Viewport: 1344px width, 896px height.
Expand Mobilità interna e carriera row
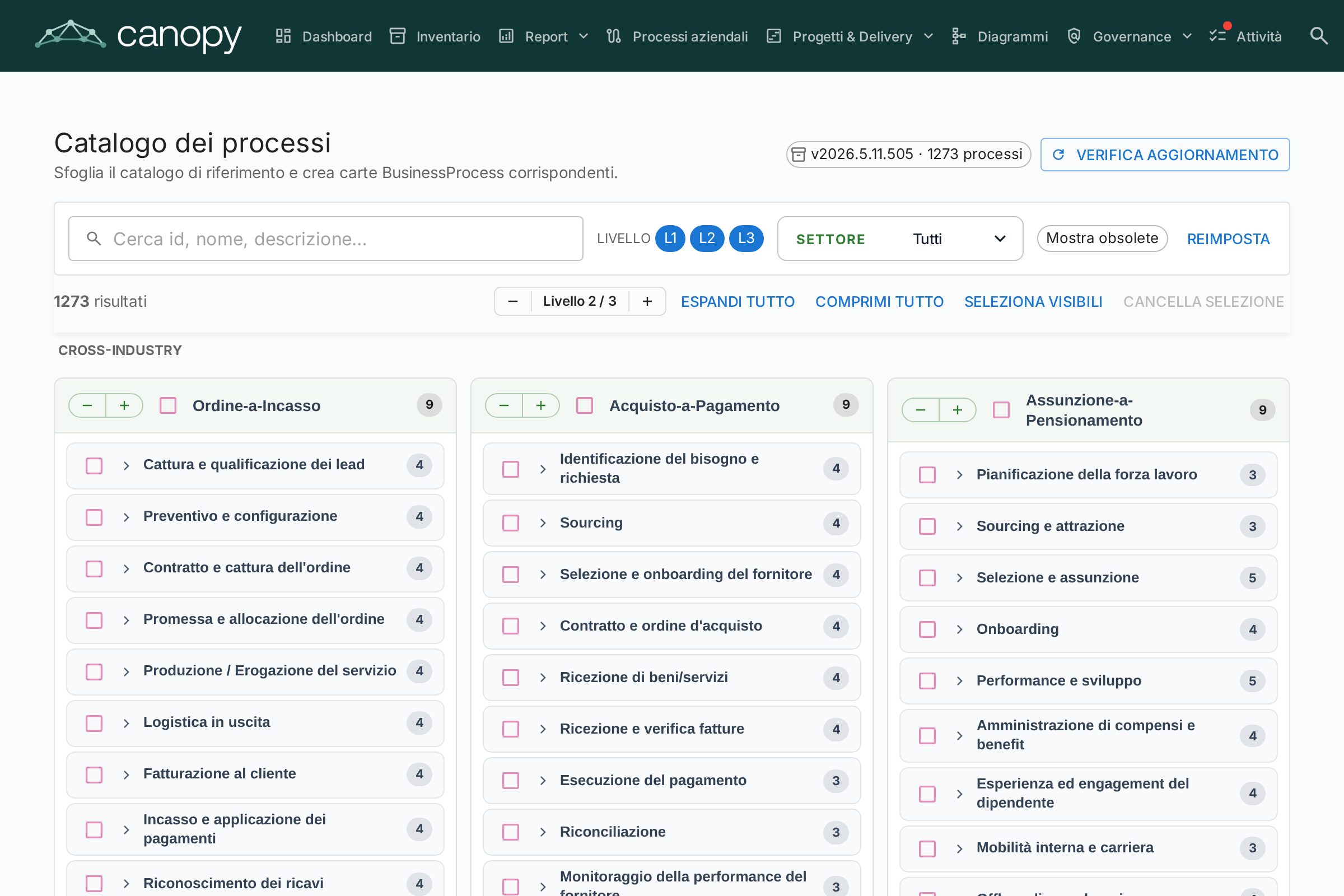click(959, 848)
